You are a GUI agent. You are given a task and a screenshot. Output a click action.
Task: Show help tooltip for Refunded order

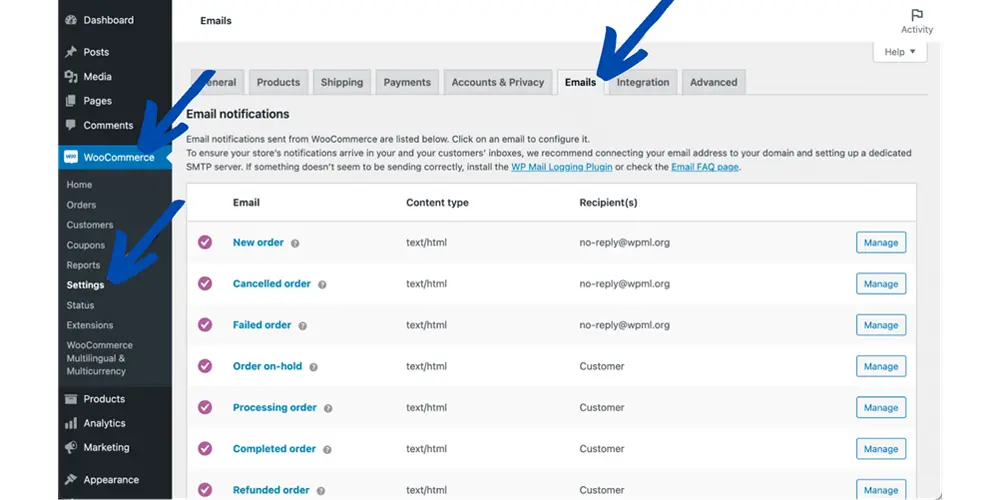321,491
